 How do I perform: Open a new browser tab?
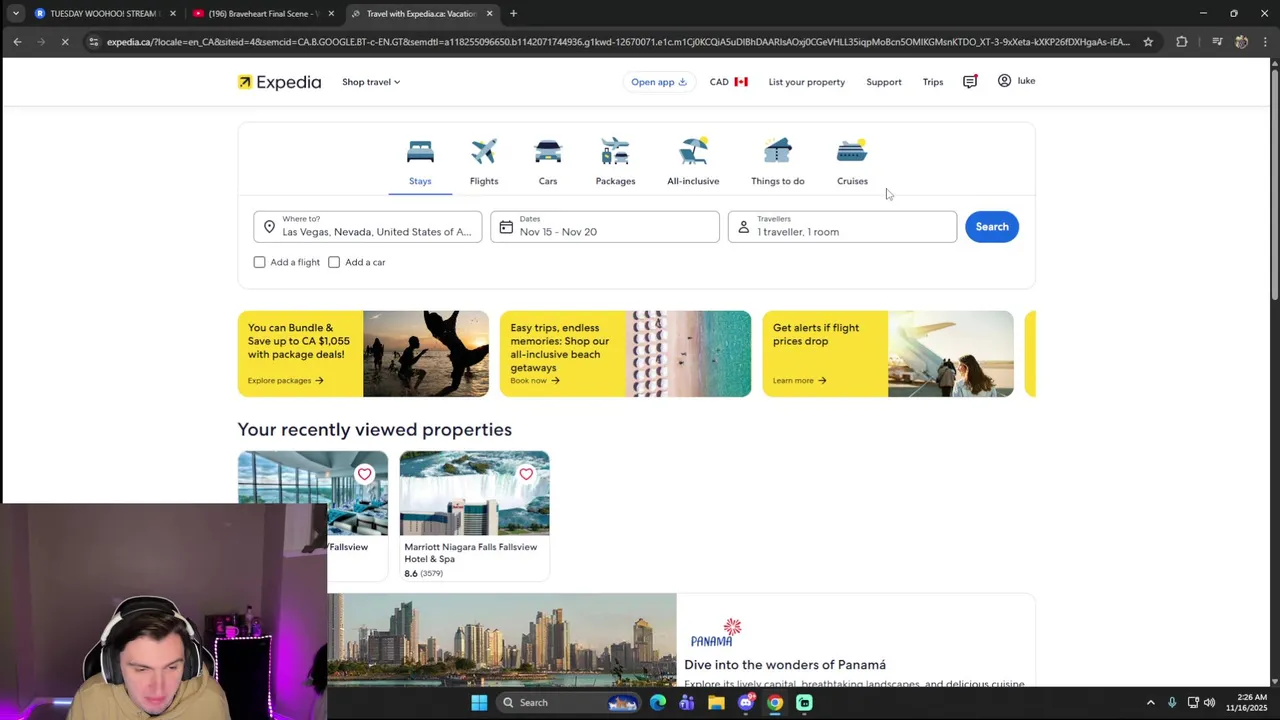pos(513,14)
